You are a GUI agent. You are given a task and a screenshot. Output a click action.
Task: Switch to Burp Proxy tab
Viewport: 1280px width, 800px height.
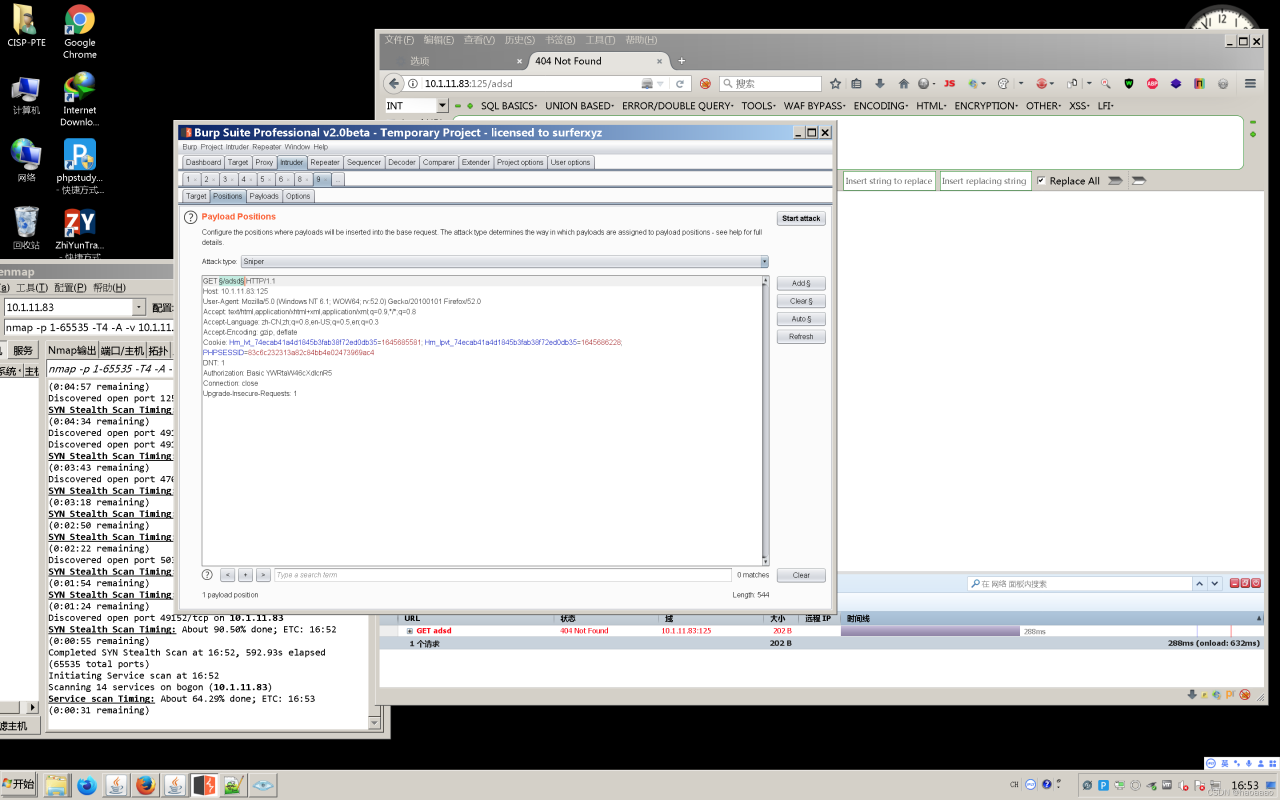coord(264,162)
